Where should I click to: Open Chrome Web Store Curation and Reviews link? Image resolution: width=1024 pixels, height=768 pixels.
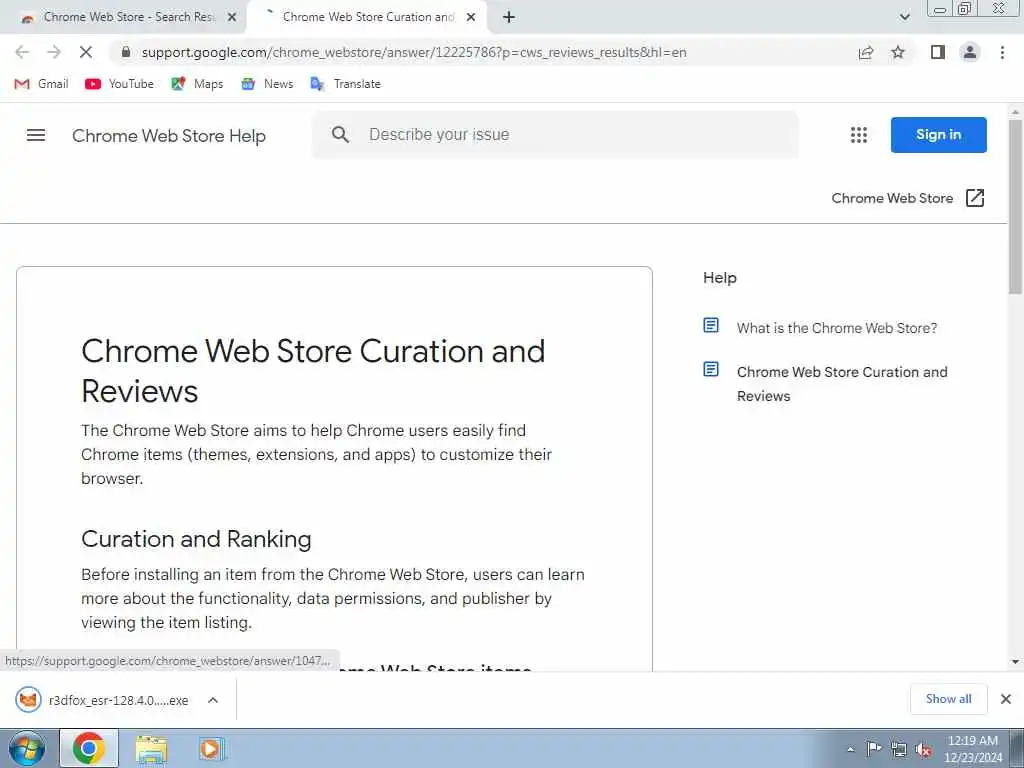click(x=842, y=384)
